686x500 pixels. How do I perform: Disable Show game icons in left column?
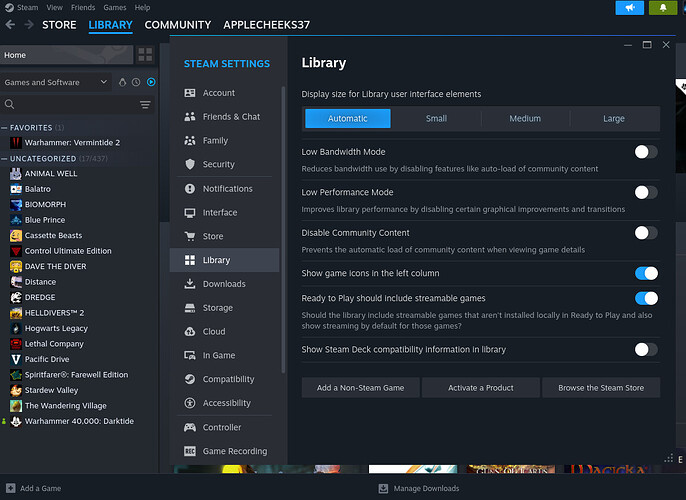646,273
